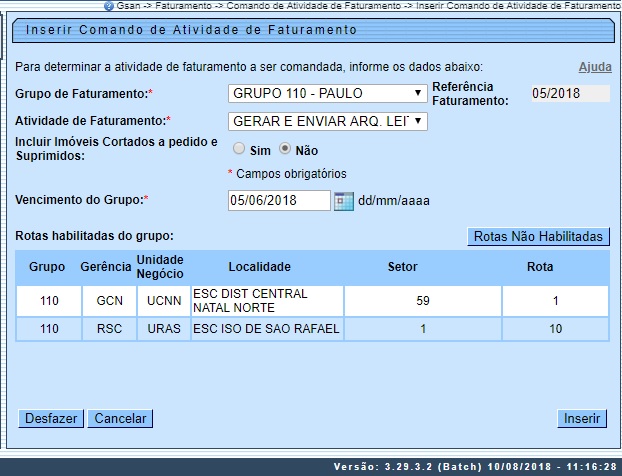Select Sim for Incluir Imóveis Cortados
Screen dimensions: 622x476
[x=239, y=149]
